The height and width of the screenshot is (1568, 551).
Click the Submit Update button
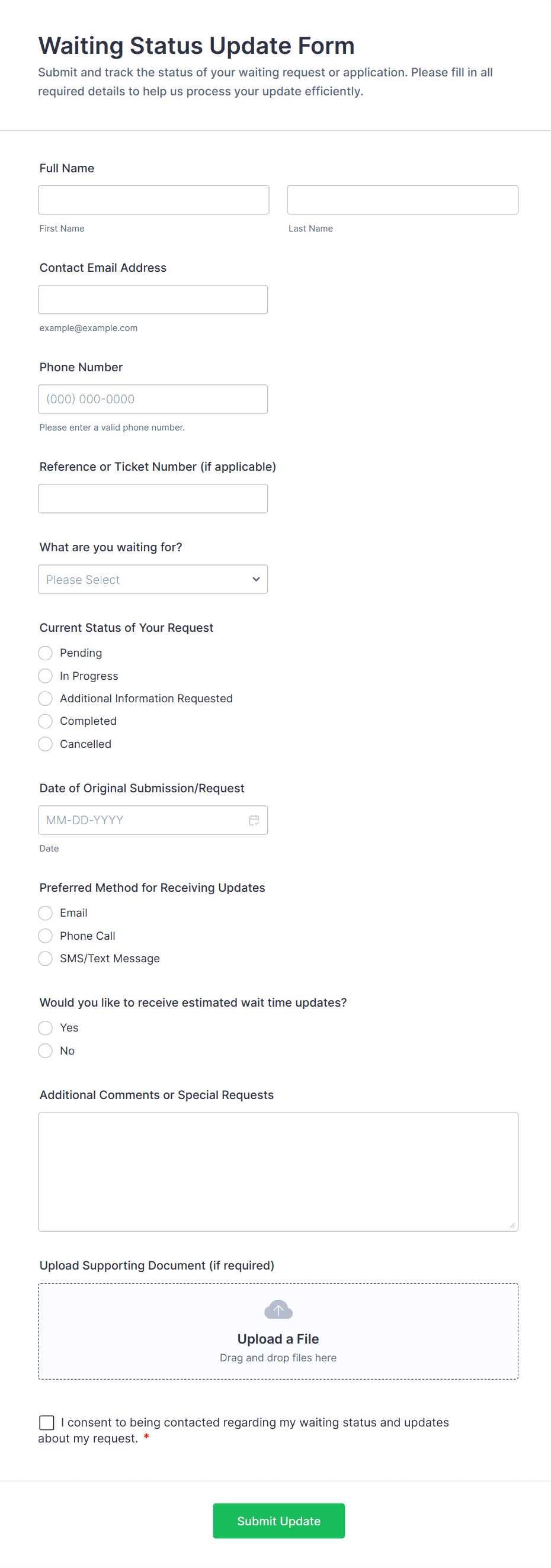[x=278, y=1521]
